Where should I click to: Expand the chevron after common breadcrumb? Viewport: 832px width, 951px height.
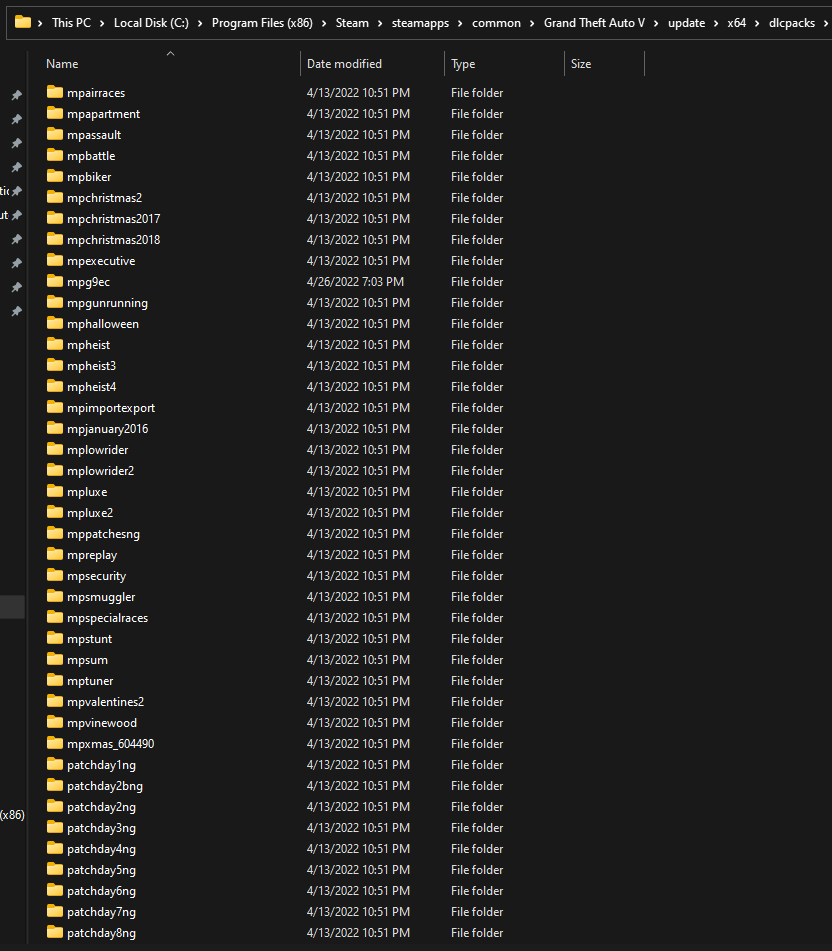pos(532,23)
